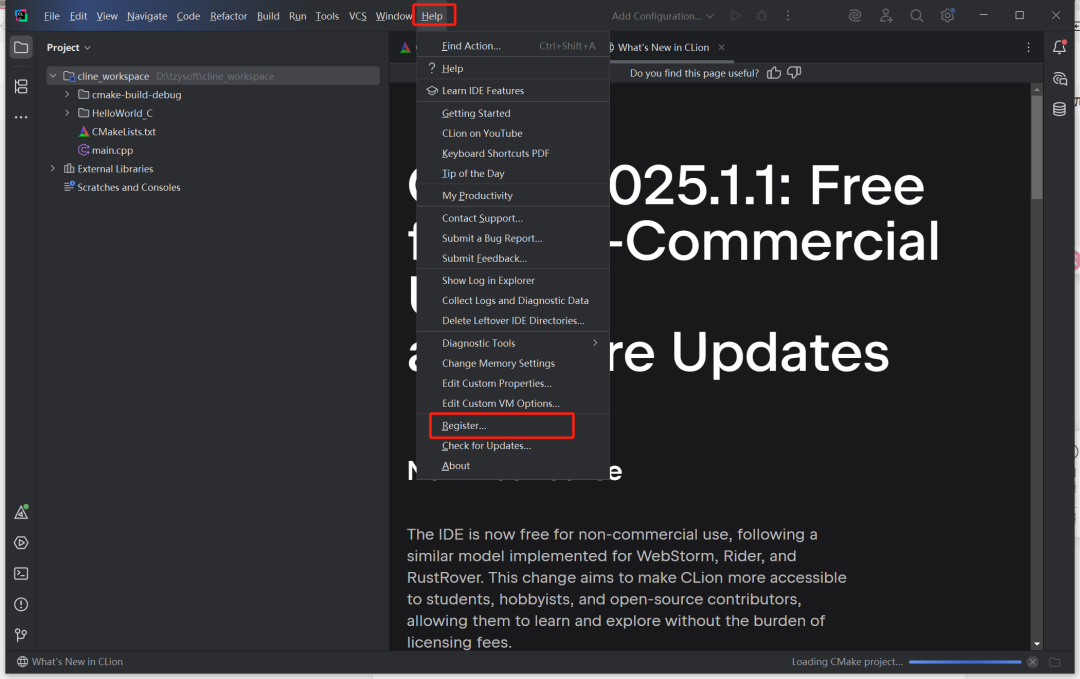This screenshot has width=1080, height=679.
Task: Open About from Help menu
Action: point(512,466)
